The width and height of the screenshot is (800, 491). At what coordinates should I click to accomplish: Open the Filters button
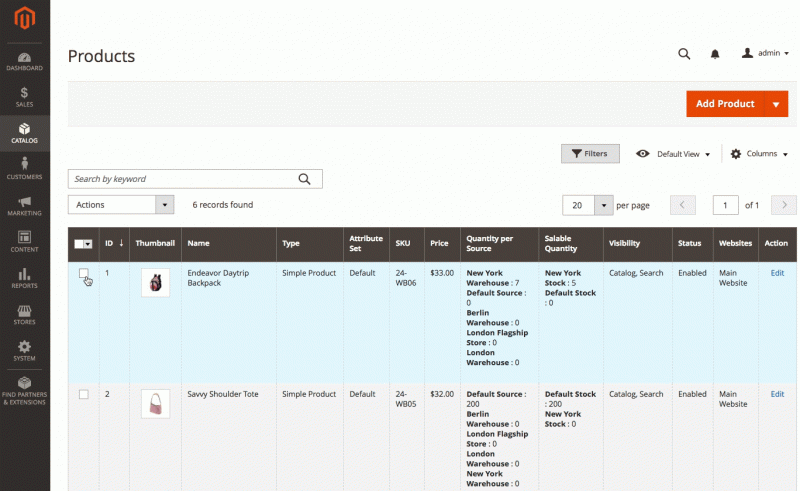click(590, 154)
